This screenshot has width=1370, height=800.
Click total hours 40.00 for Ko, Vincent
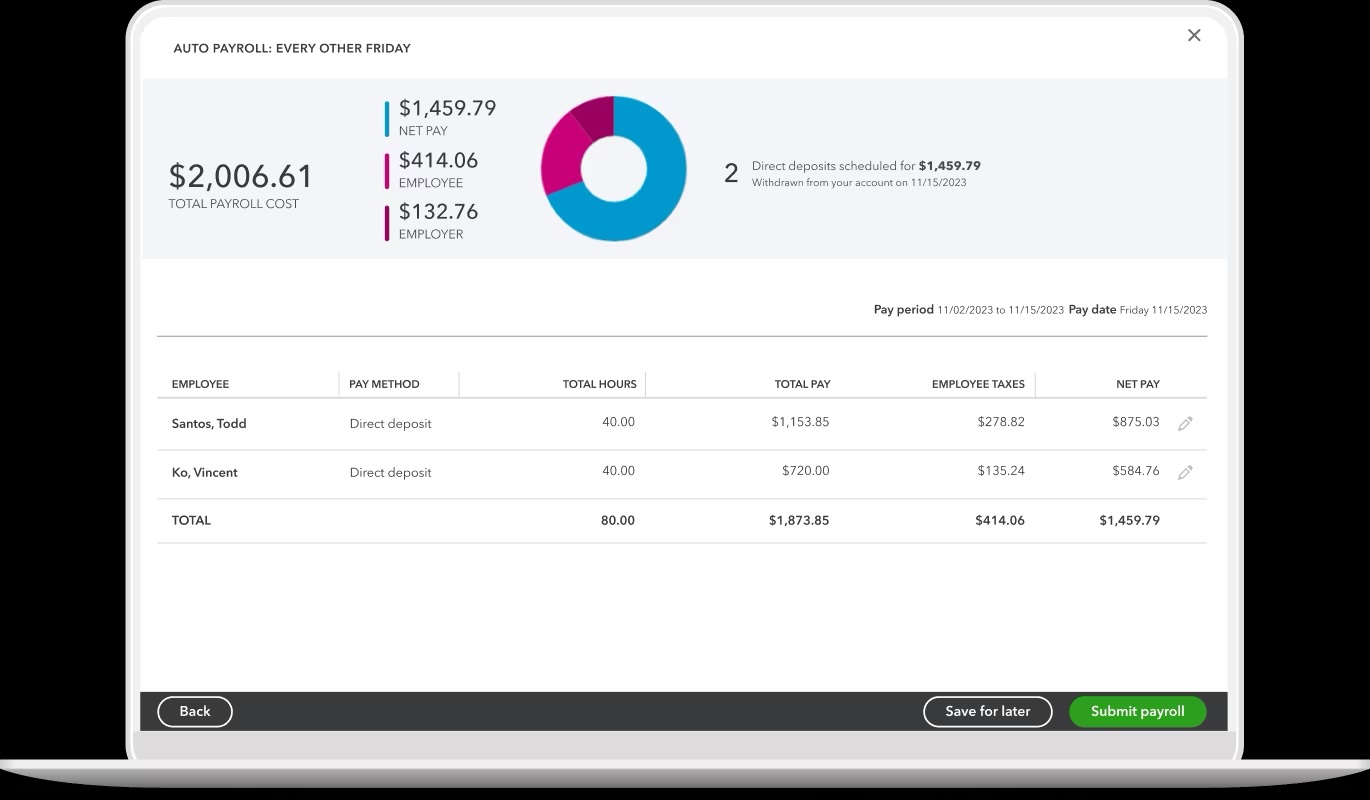click(618, 471)
